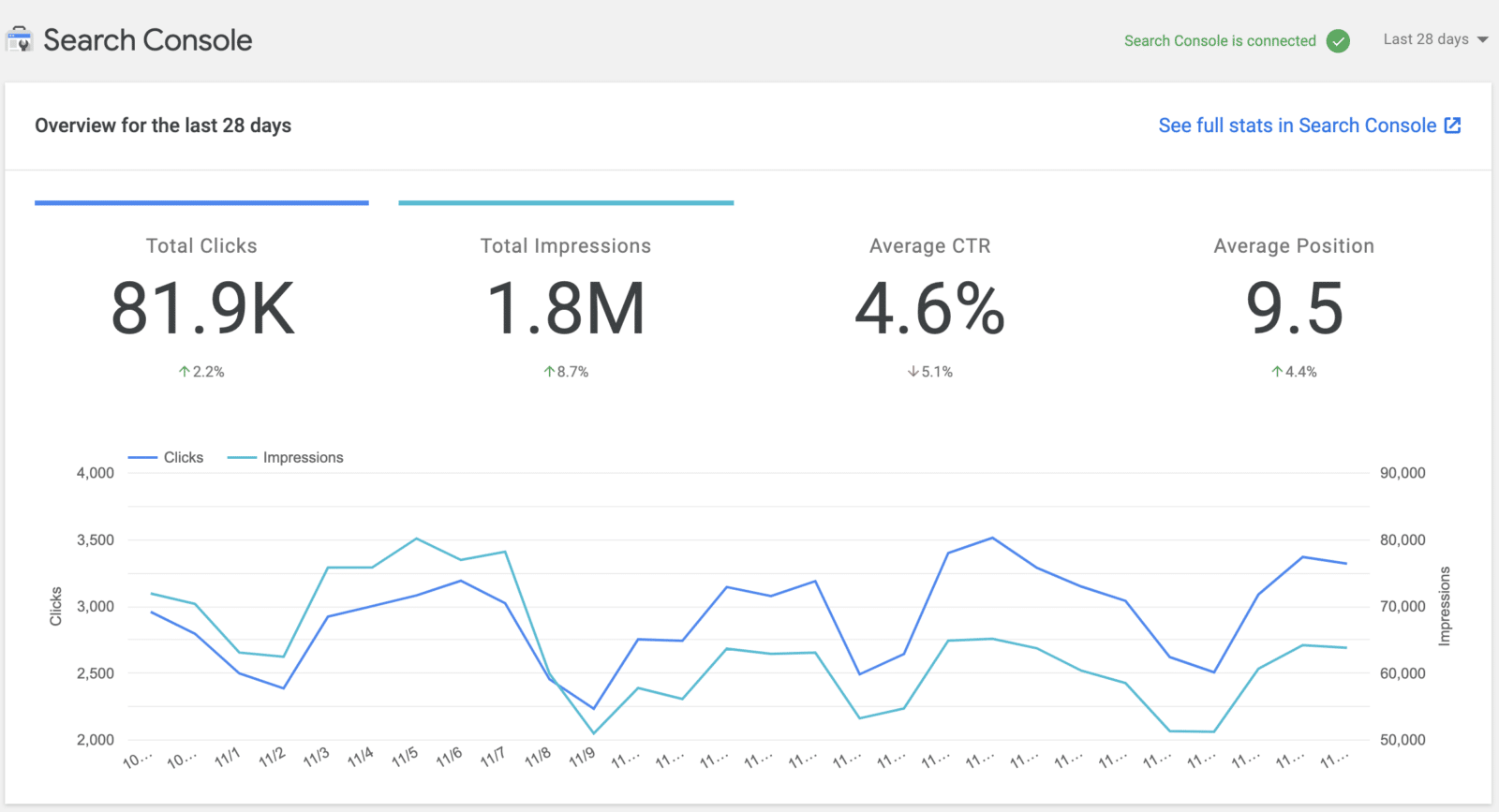The width and height of the screenshot is (1499, 812).
Task: Click the 11/9 date label on chart
Action: point(582,757)
